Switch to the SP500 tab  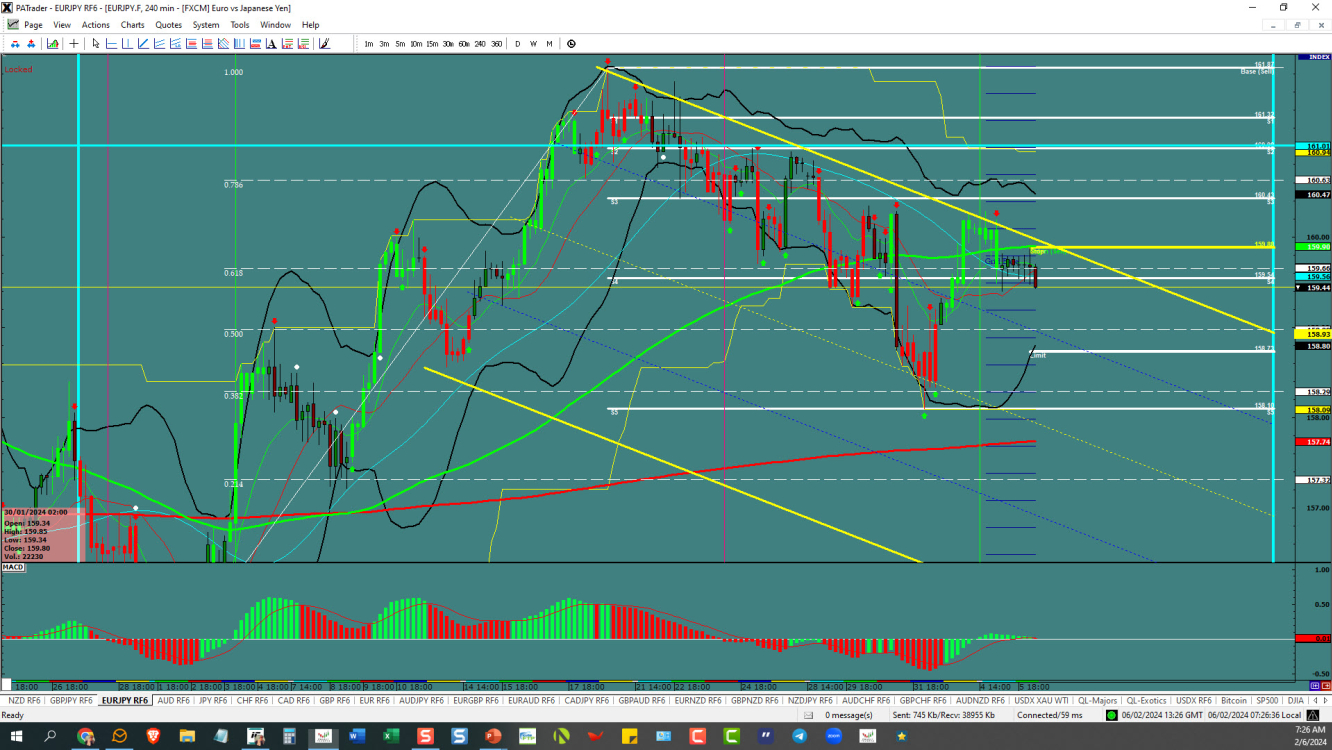coord(1267,700)
